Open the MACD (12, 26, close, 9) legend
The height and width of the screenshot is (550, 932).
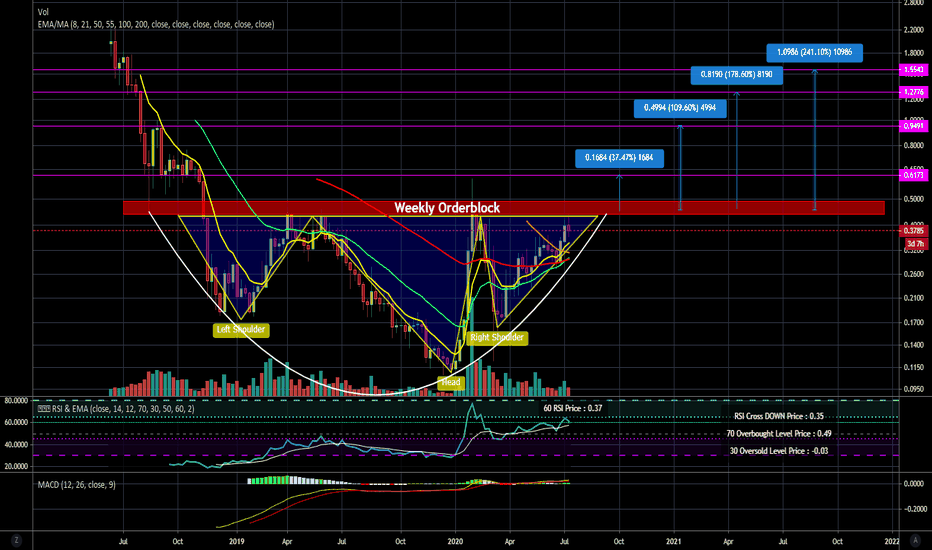coord(77,485)
